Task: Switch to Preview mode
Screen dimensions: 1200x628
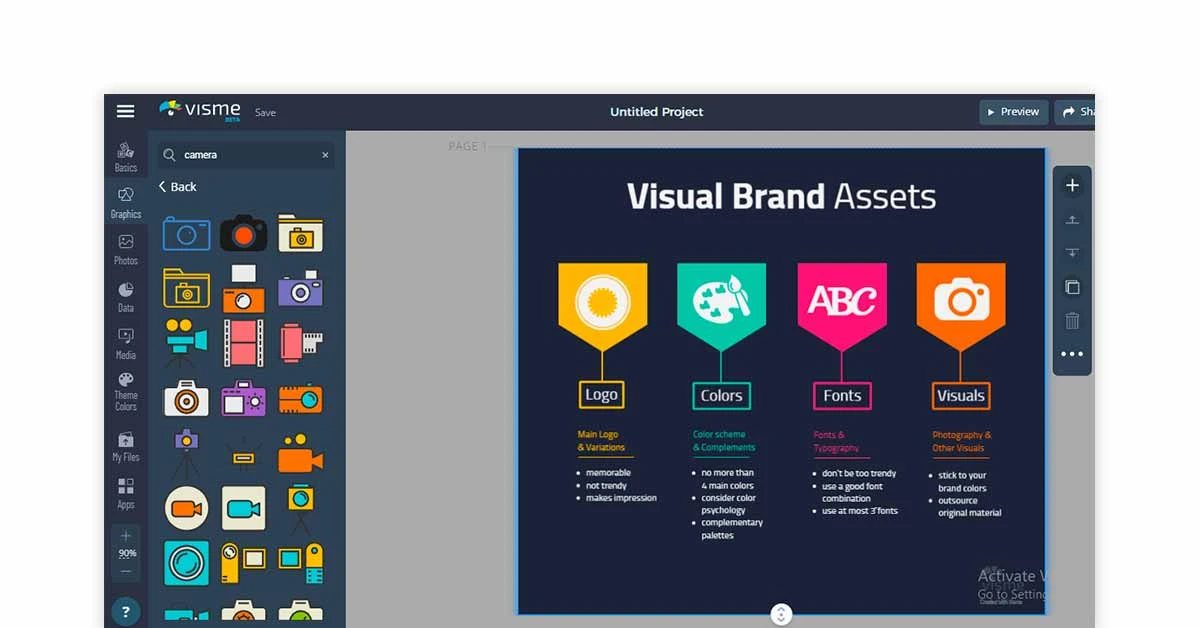Action: (1013, 112)
